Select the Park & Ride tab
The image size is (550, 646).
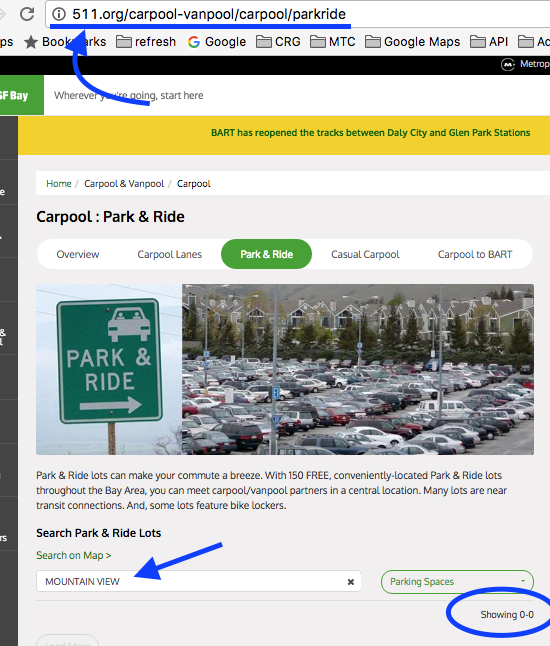tap(267, 254)
